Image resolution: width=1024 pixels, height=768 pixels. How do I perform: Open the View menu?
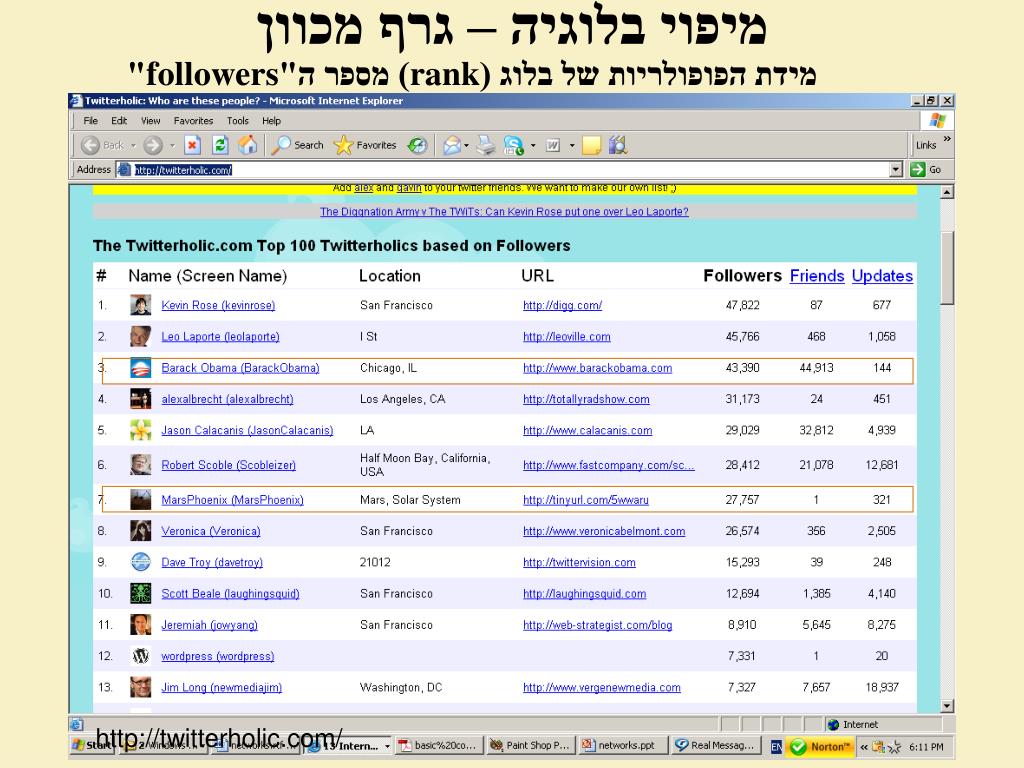(150, 121)
